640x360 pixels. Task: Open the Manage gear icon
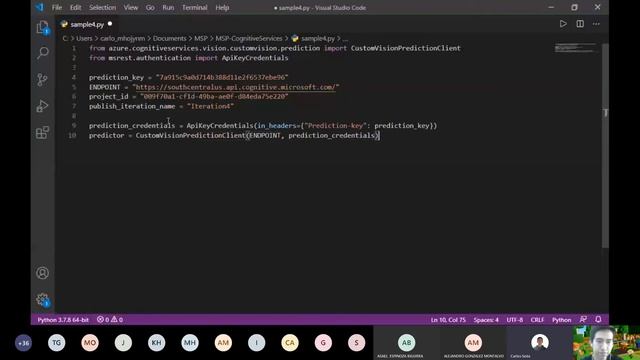[x=42, y=300]
